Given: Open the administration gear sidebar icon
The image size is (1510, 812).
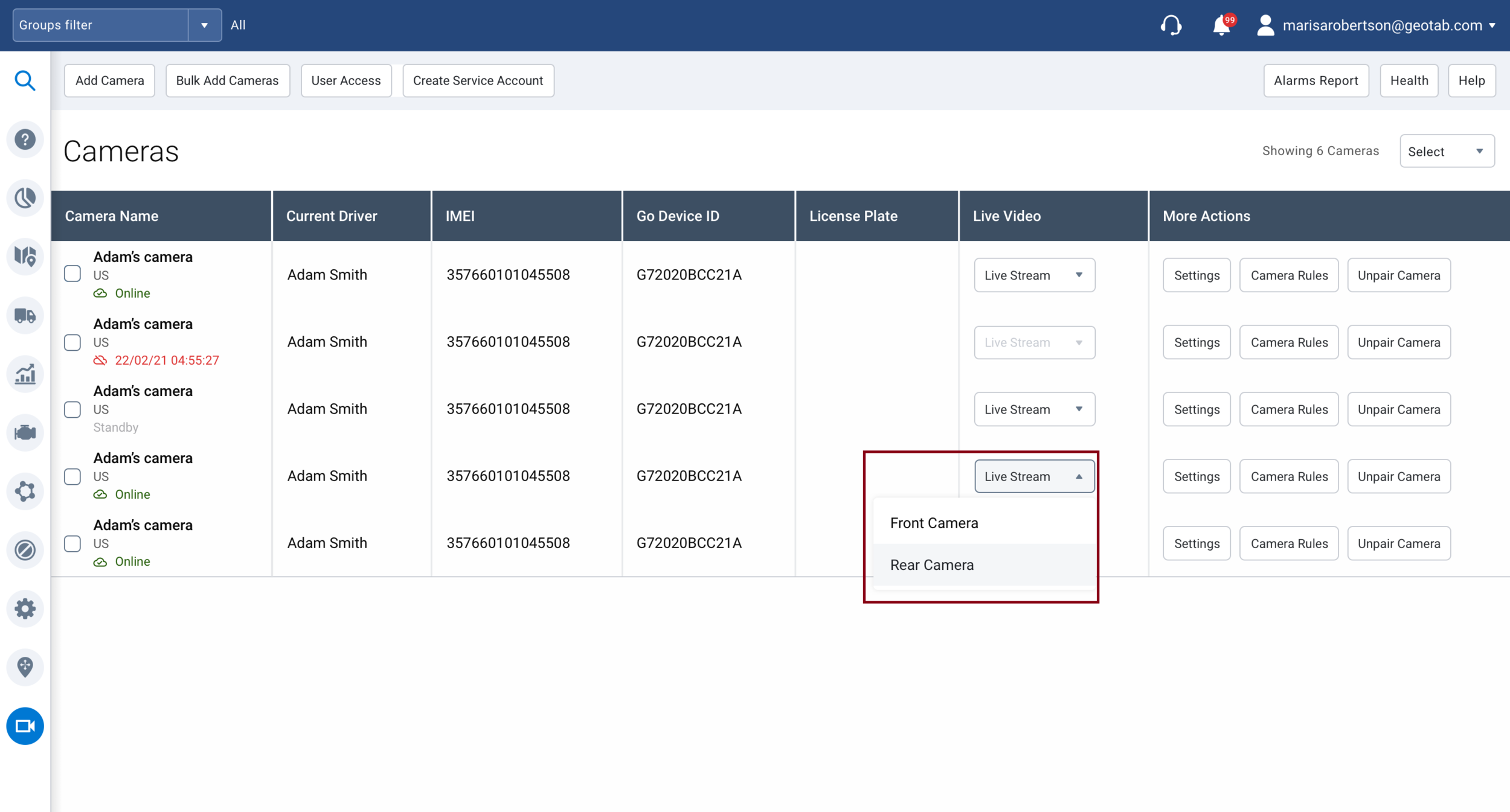Looking at the screenshot, I should pos(25,609).
